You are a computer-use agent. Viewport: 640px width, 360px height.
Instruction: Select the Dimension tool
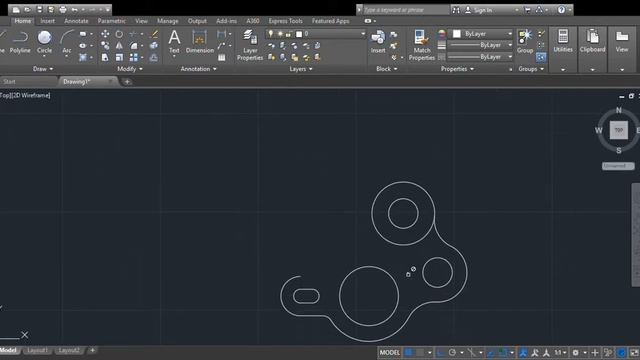[x=200, y=42]
